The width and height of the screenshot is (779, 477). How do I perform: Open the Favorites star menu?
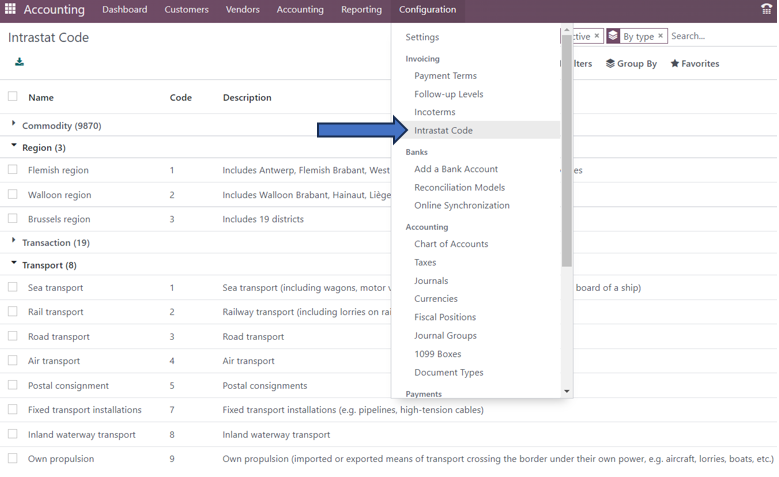[x=694, y=64]
